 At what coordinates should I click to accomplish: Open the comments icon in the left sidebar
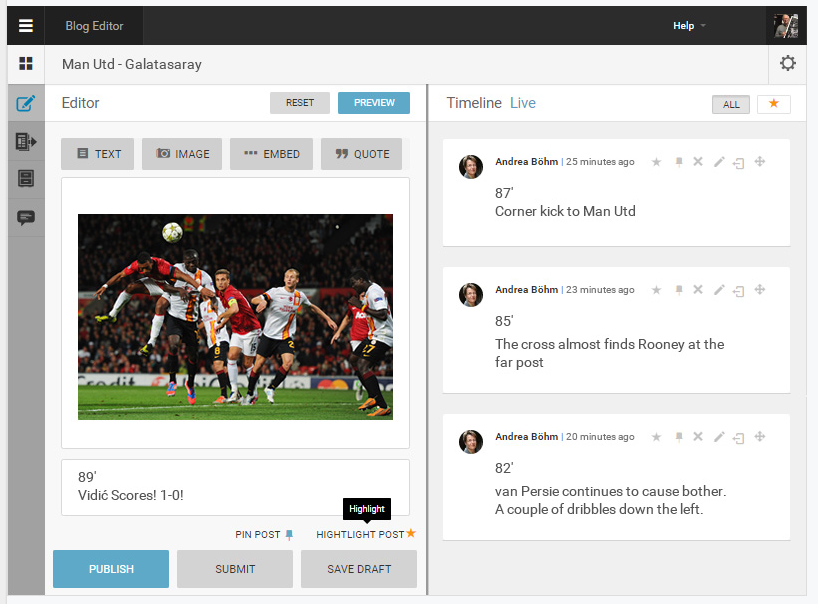25,218
